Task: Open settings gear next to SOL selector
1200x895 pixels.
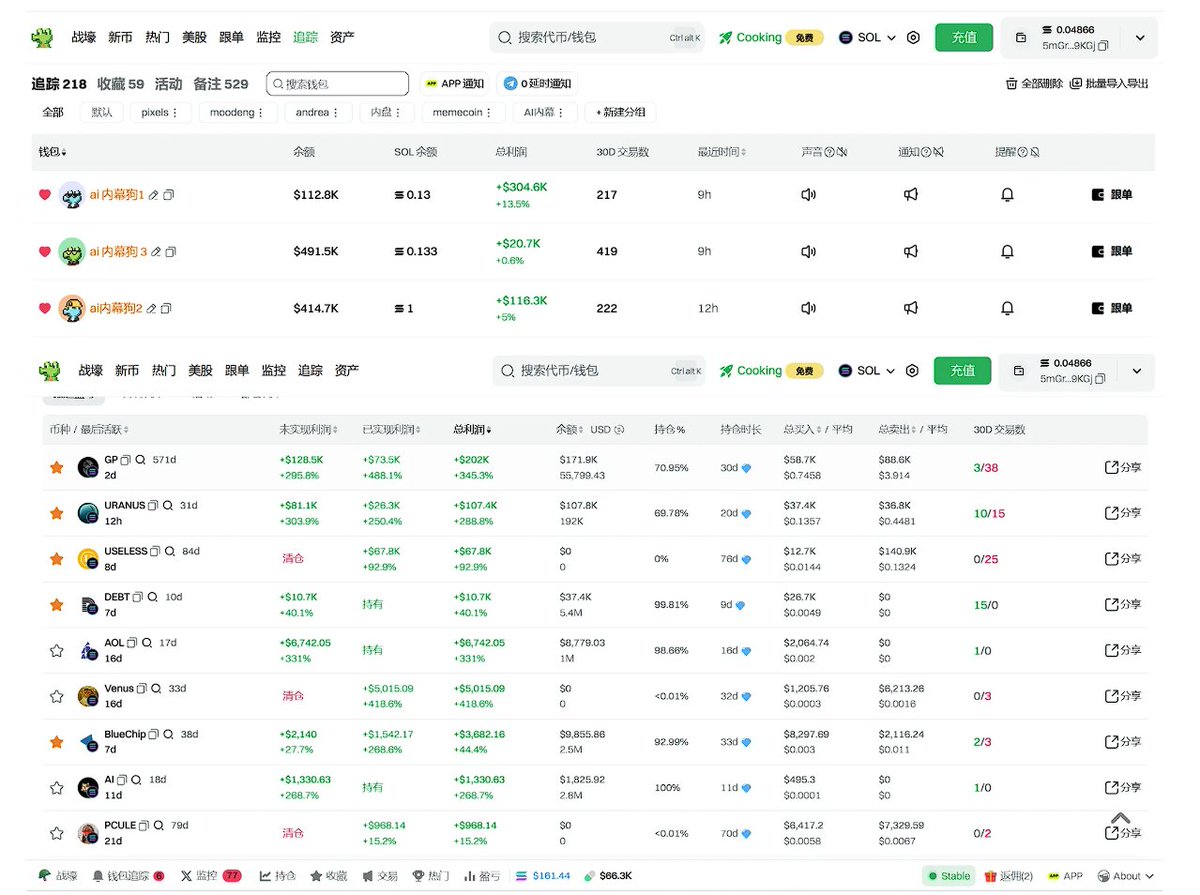Action: coord(912,36)
